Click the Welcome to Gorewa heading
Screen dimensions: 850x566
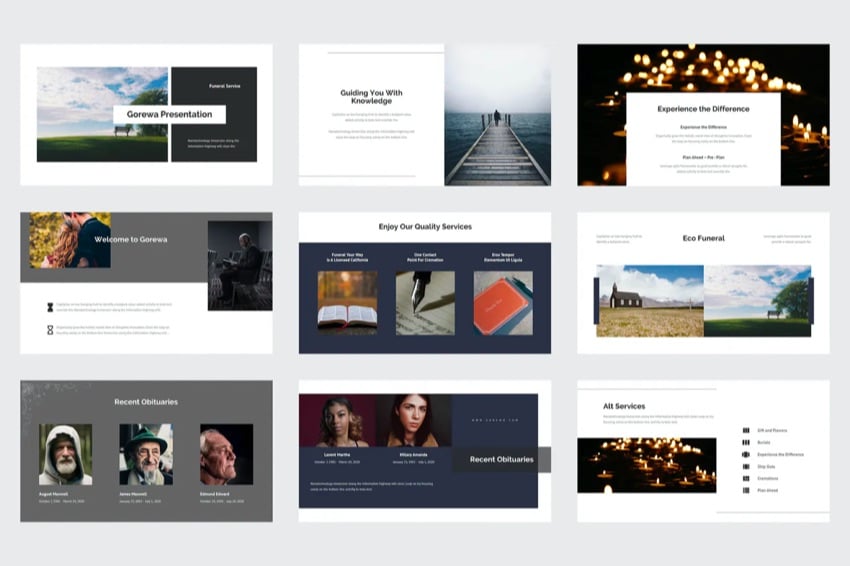point(130,240)
